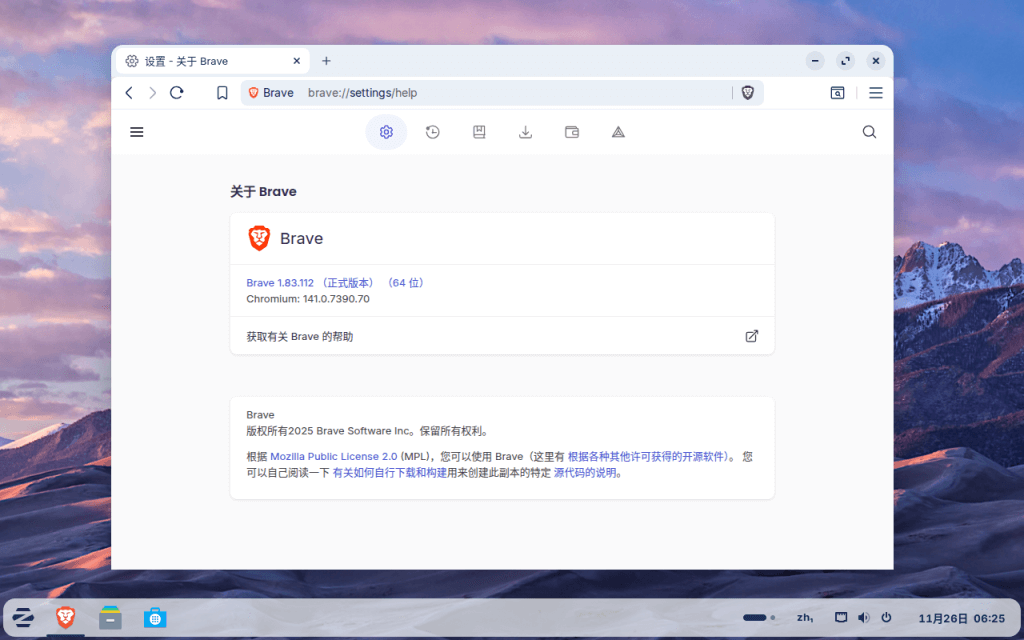Click the Brave site info chip
The height and width of the screenshot is (640, 1024).
click(272, 93)
